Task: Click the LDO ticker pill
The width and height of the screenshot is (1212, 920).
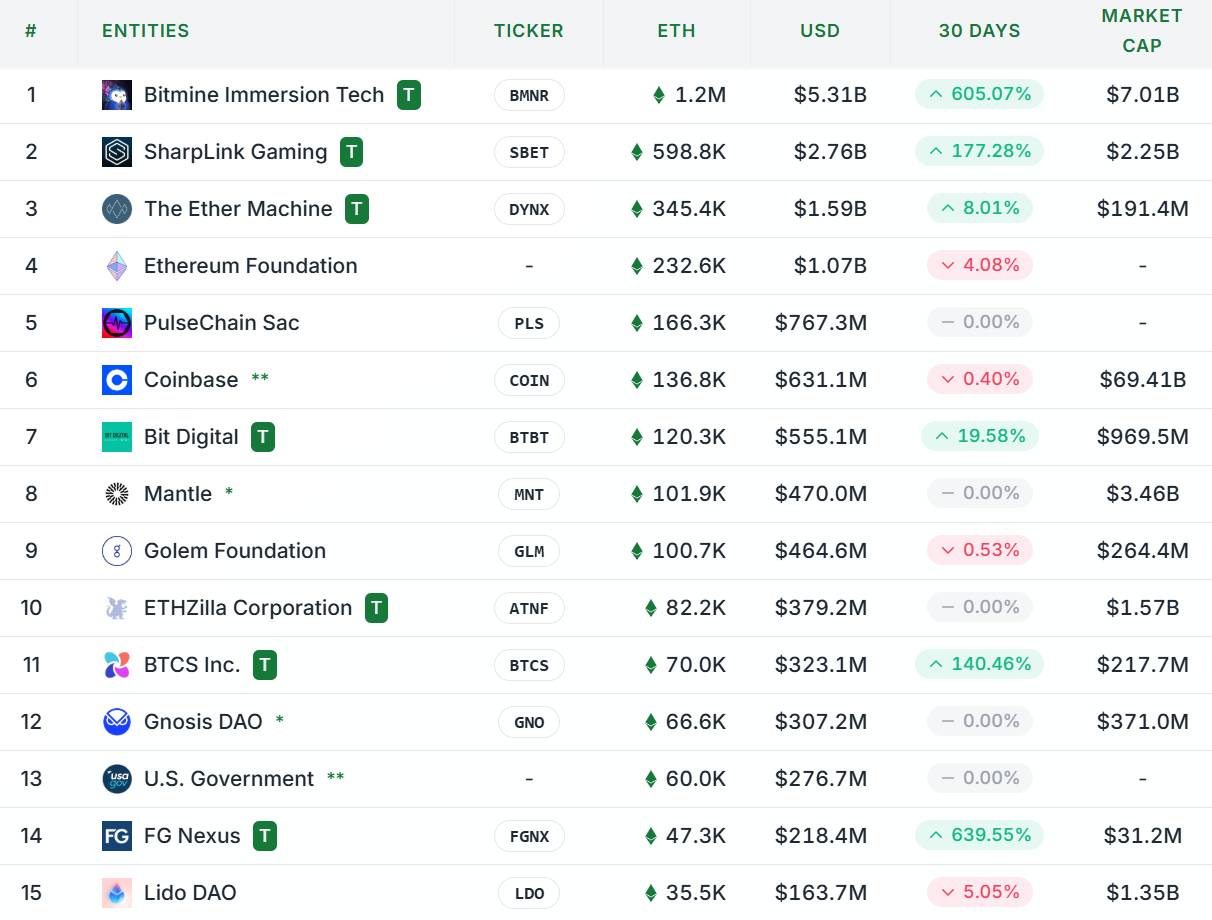Action: [x=529, y=893]
